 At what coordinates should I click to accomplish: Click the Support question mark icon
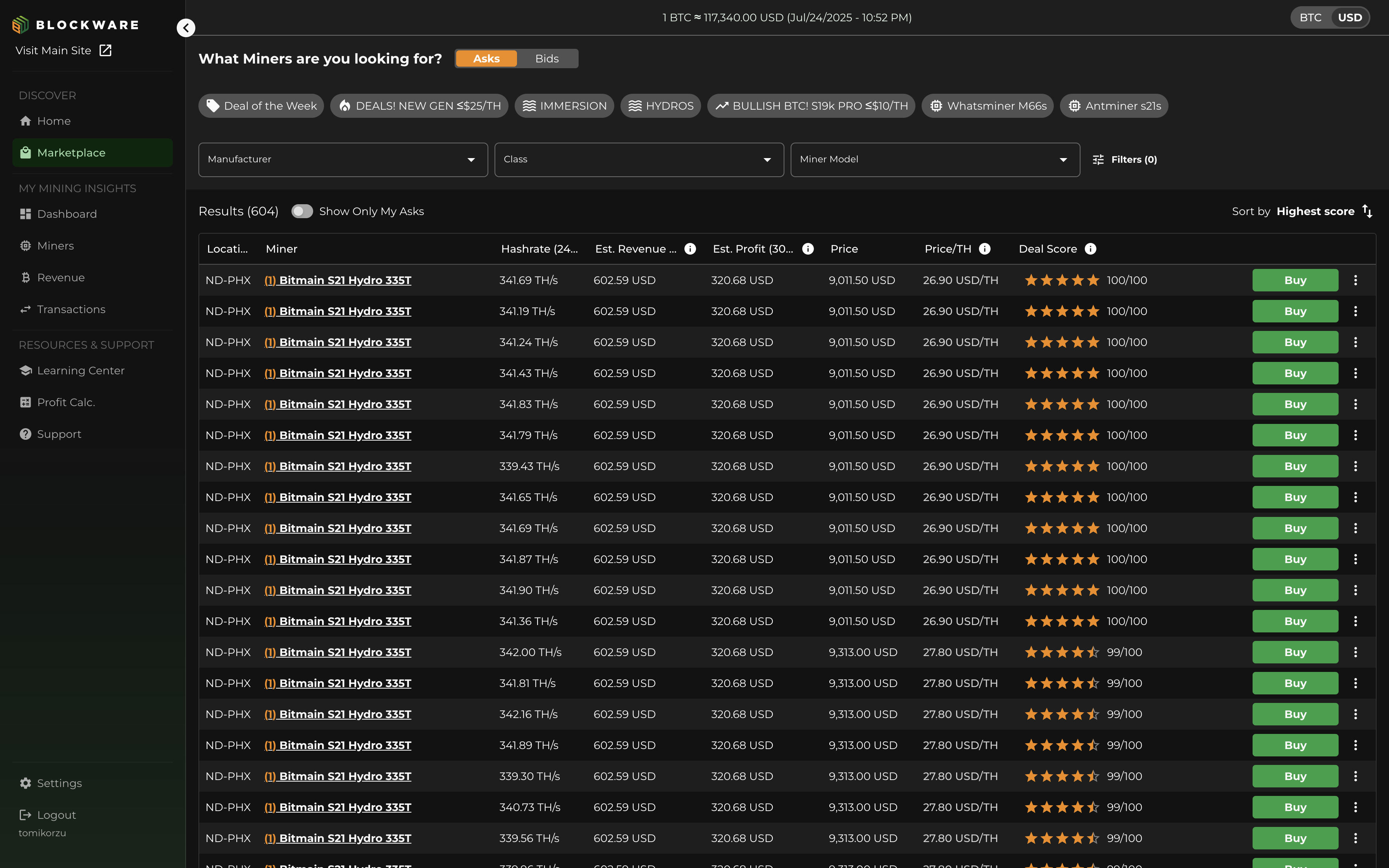click(x=25, y=434)
